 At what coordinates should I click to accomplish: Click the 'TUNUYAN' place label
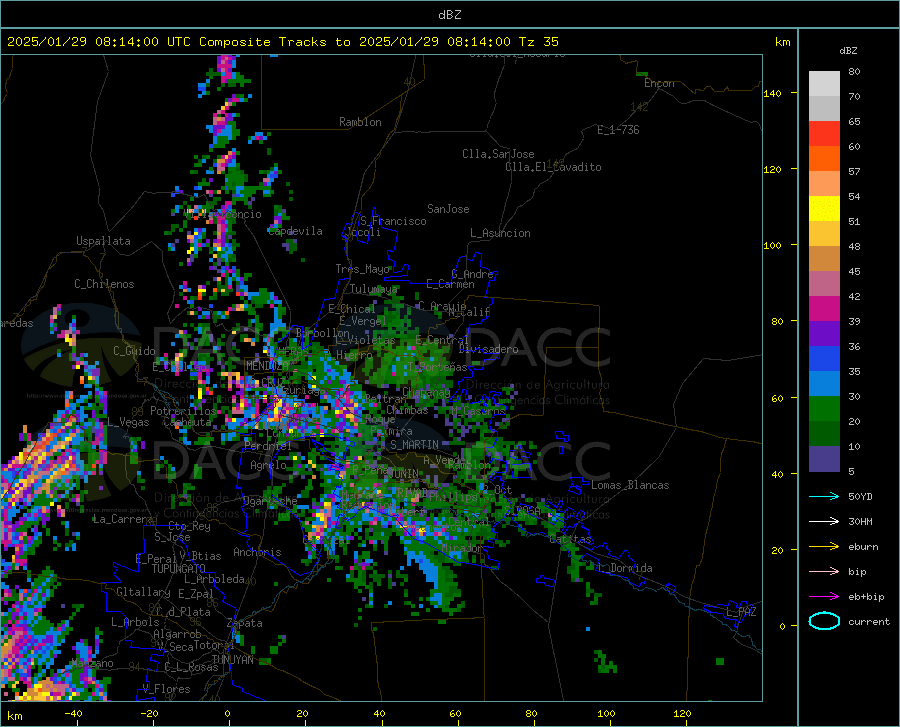pyautogui.click(x=232, y=660)
